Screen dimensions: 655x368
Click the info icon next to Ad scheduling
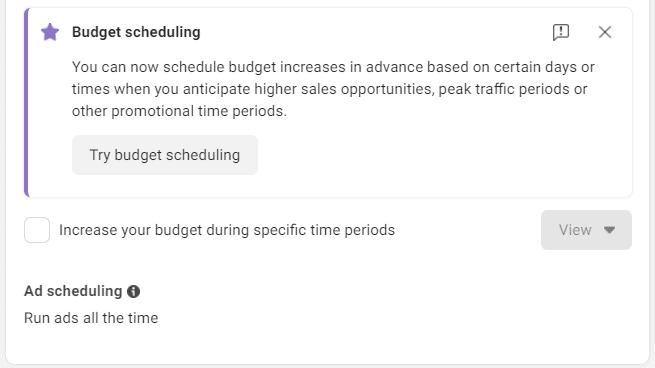(133, 291)
